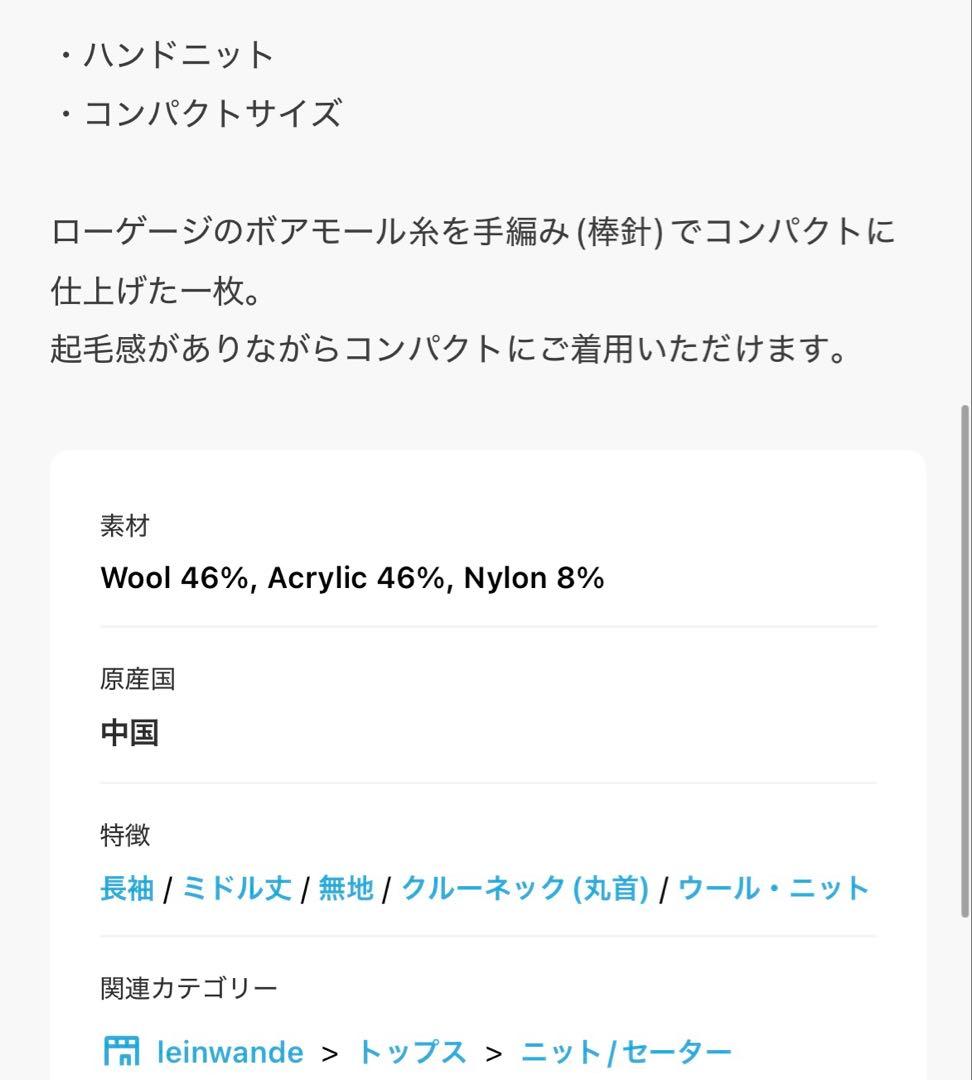Screen dimensions: 972x1080
Task: Click the 素材 section label
Action: click(x=124, y=526)
